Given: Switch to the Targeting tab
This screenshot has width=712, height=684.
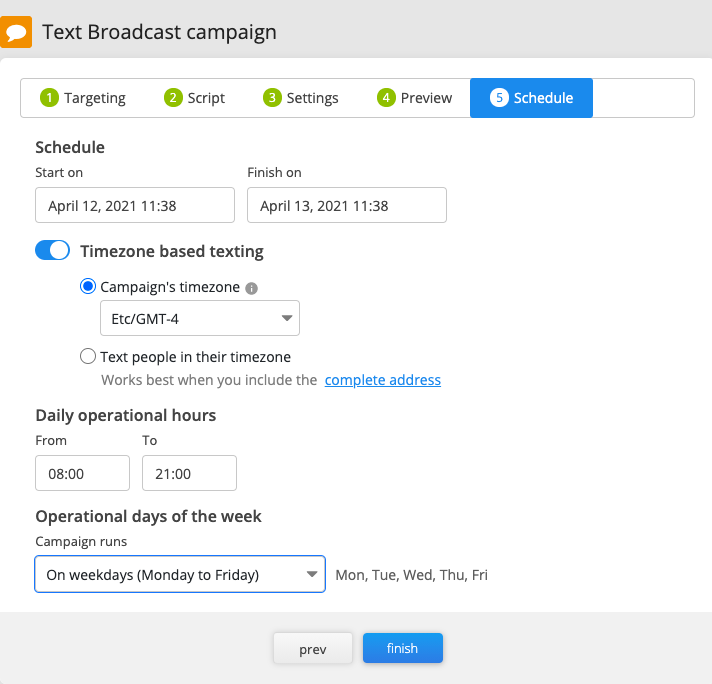Looking at the screenshot, I should point(83,98).
